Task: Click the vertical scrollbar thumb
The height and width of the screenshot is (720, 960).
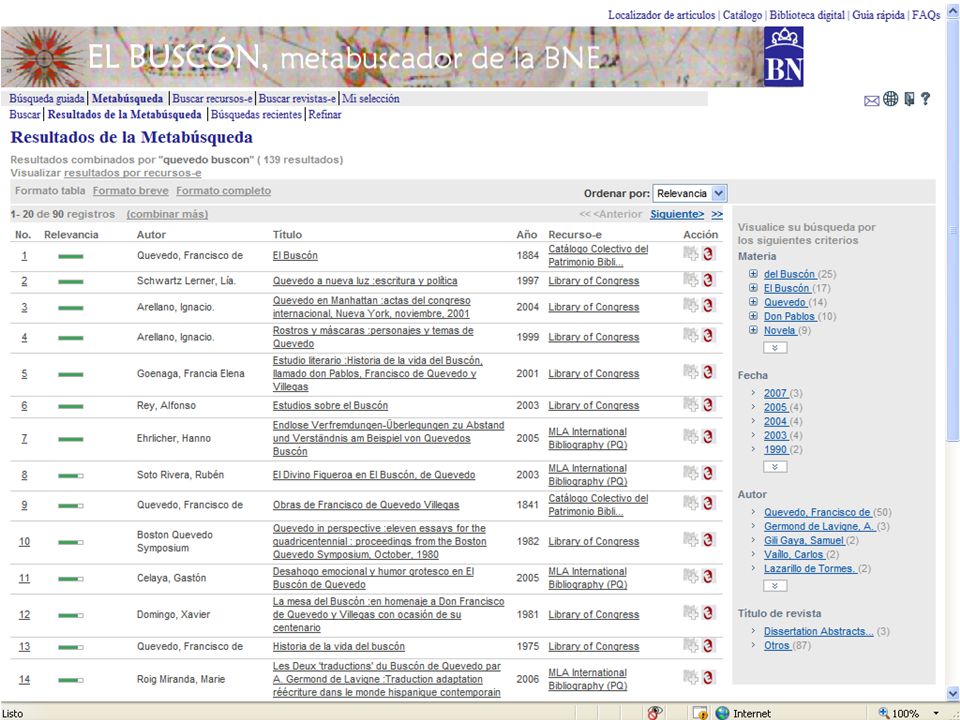Action: coord(953,230)
